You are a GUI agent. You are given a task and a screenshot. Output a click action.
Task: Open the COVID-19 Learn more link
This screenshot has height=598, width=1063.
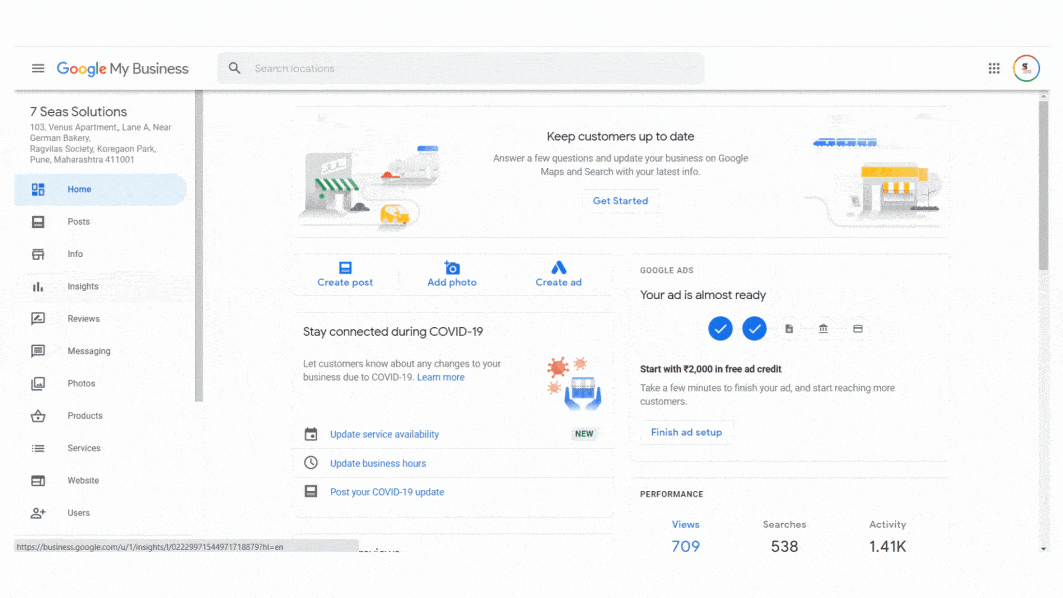coord(441,378)
